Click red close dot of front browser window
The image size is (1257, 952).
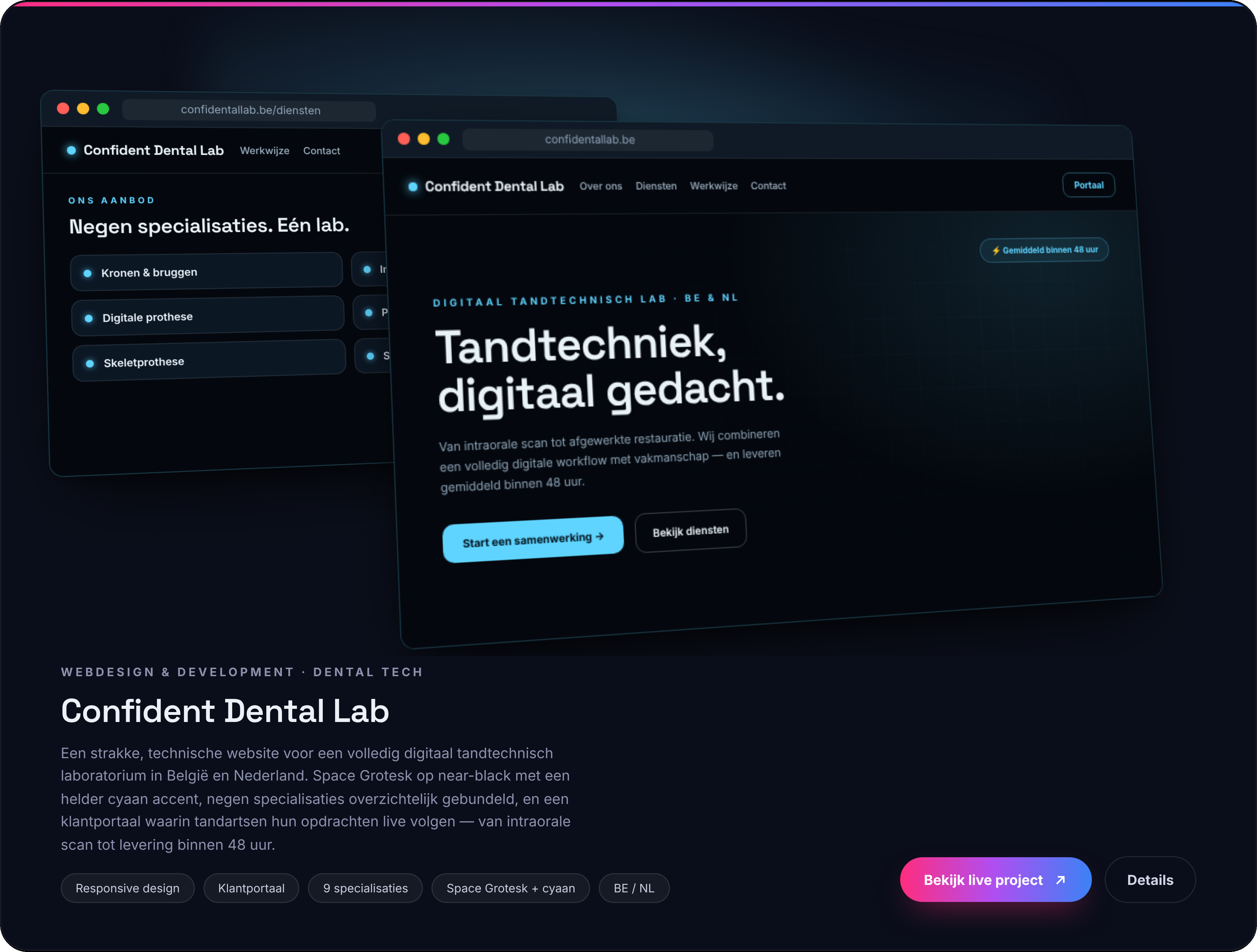(404, 138)
